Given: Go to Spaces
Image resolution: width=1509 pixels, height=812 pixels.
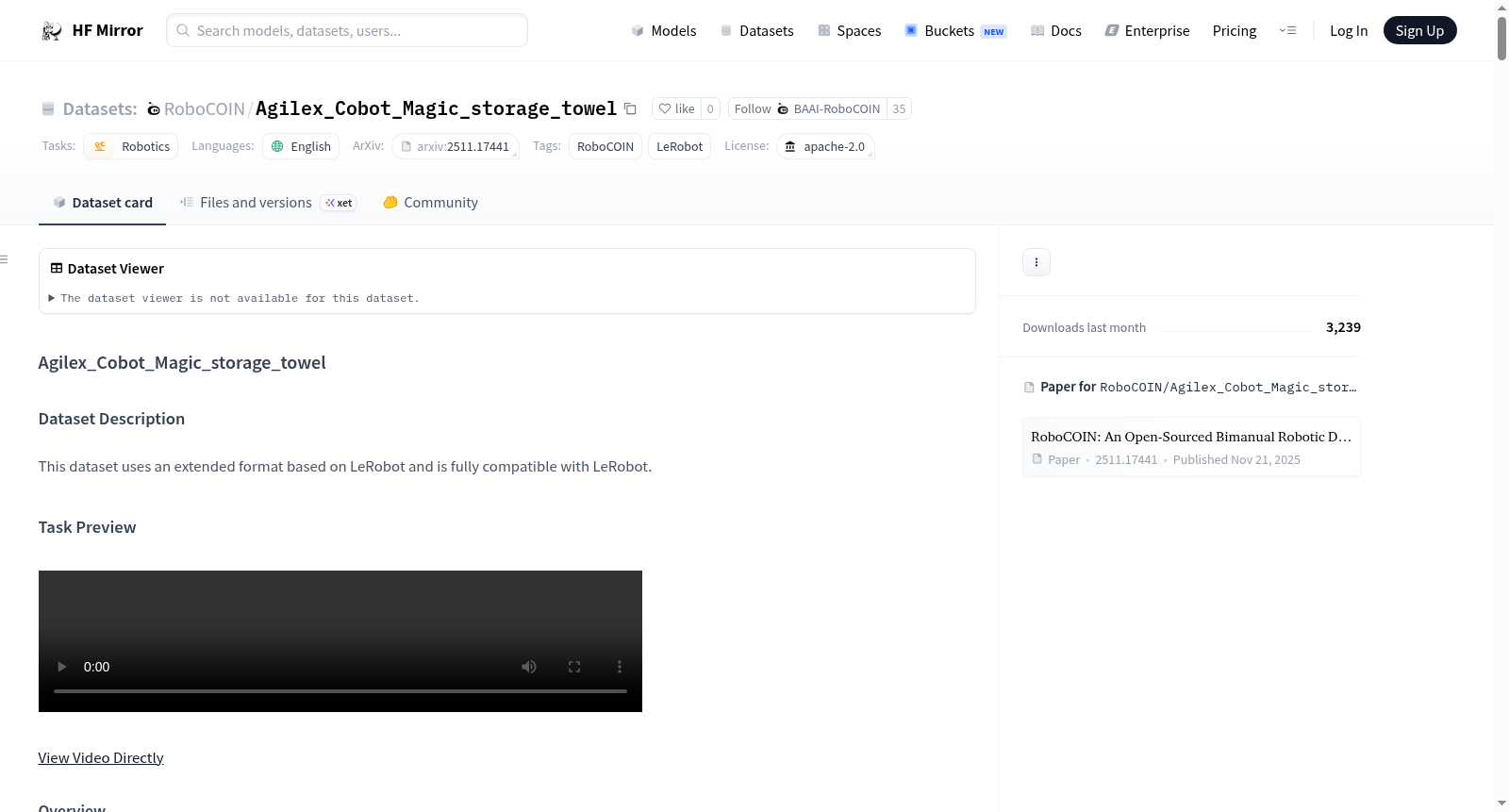Looking at the screenshot, I should [849, 31].
